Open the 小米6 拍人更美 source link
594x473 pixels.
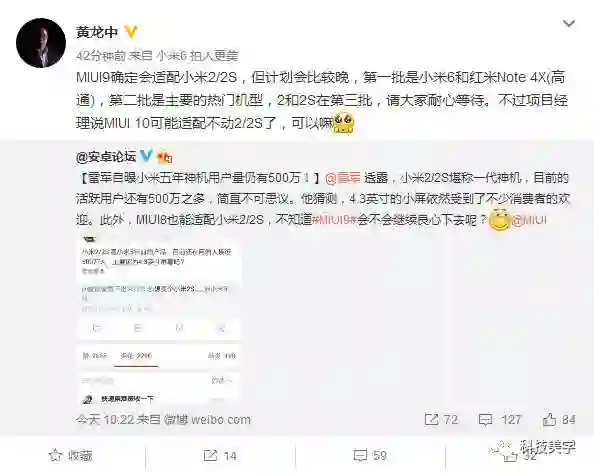198,56
